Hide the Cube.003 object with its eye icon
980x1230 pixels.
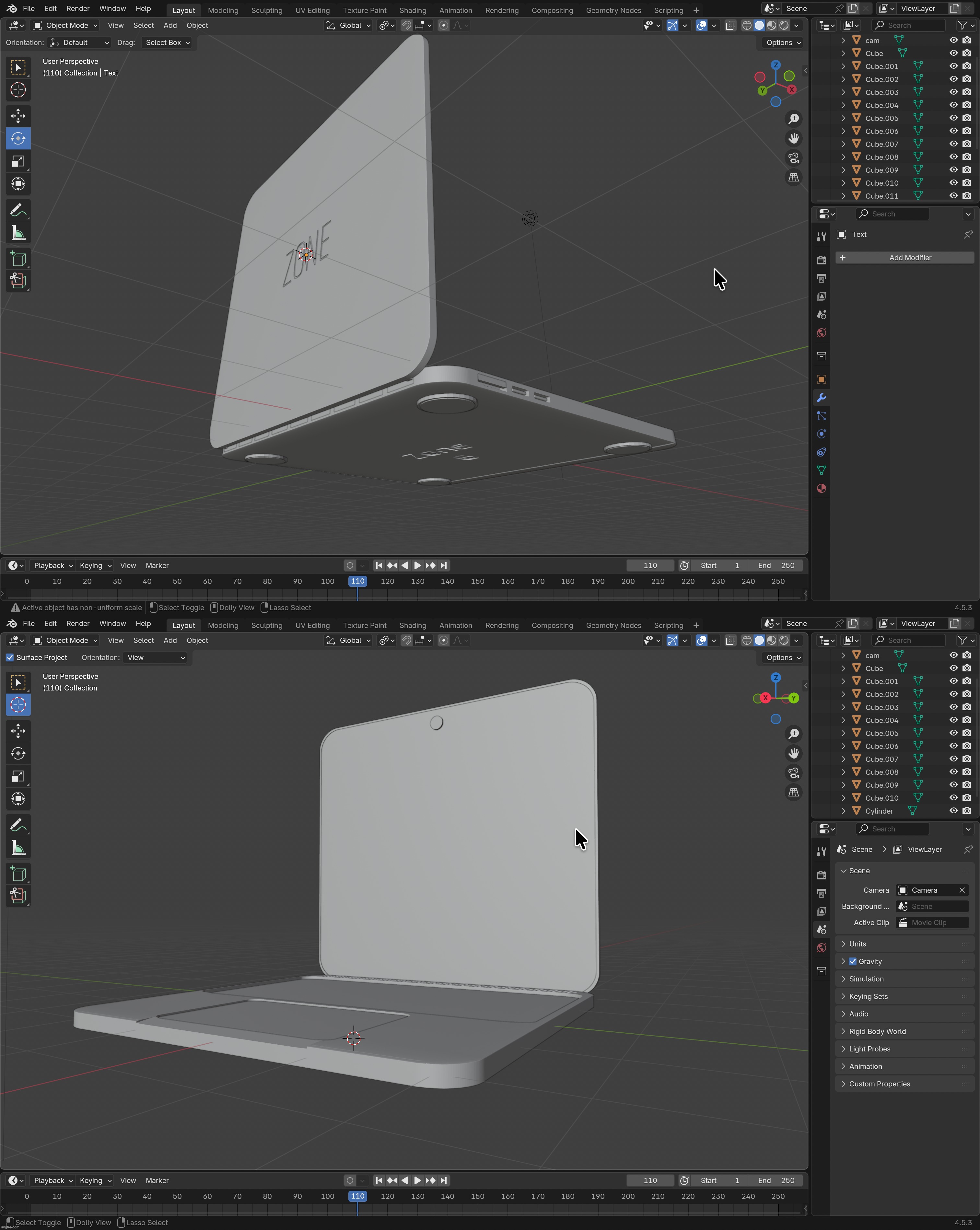pyautogui.click(x=954, y=92)
